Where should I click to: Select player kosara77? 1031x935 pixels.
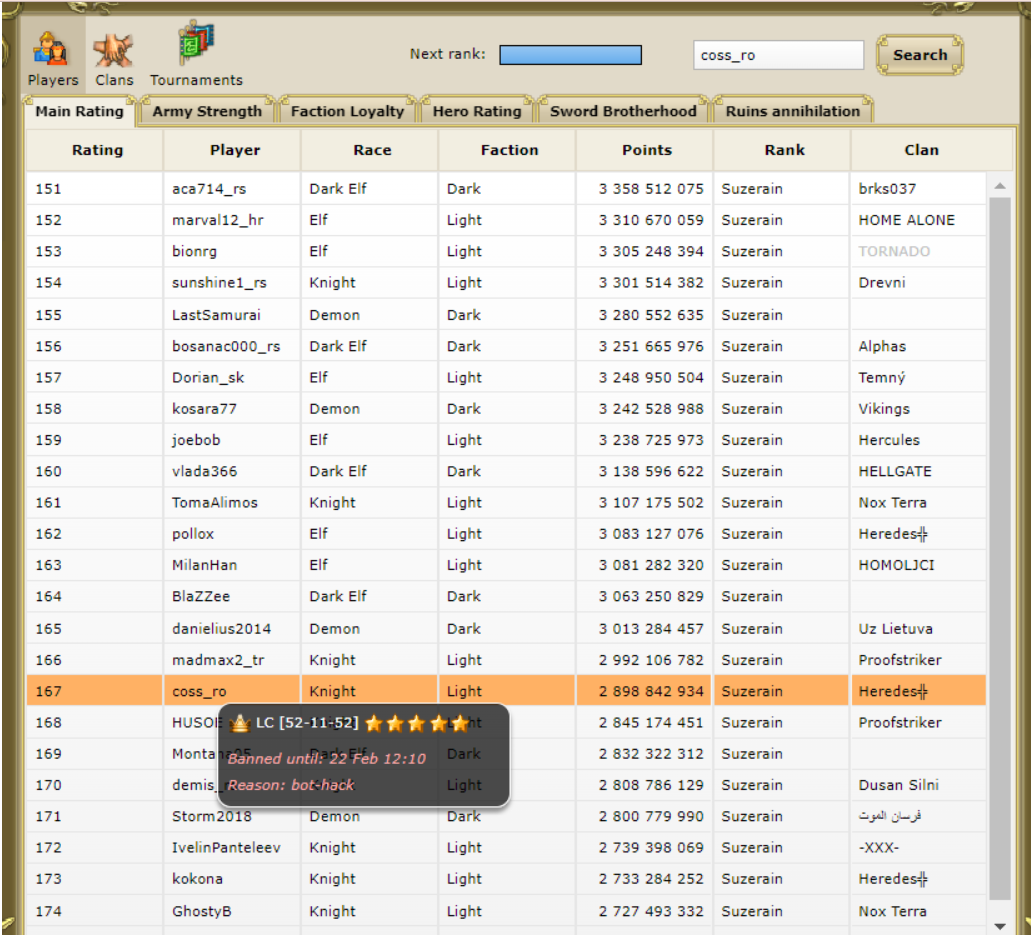(204, 409)
